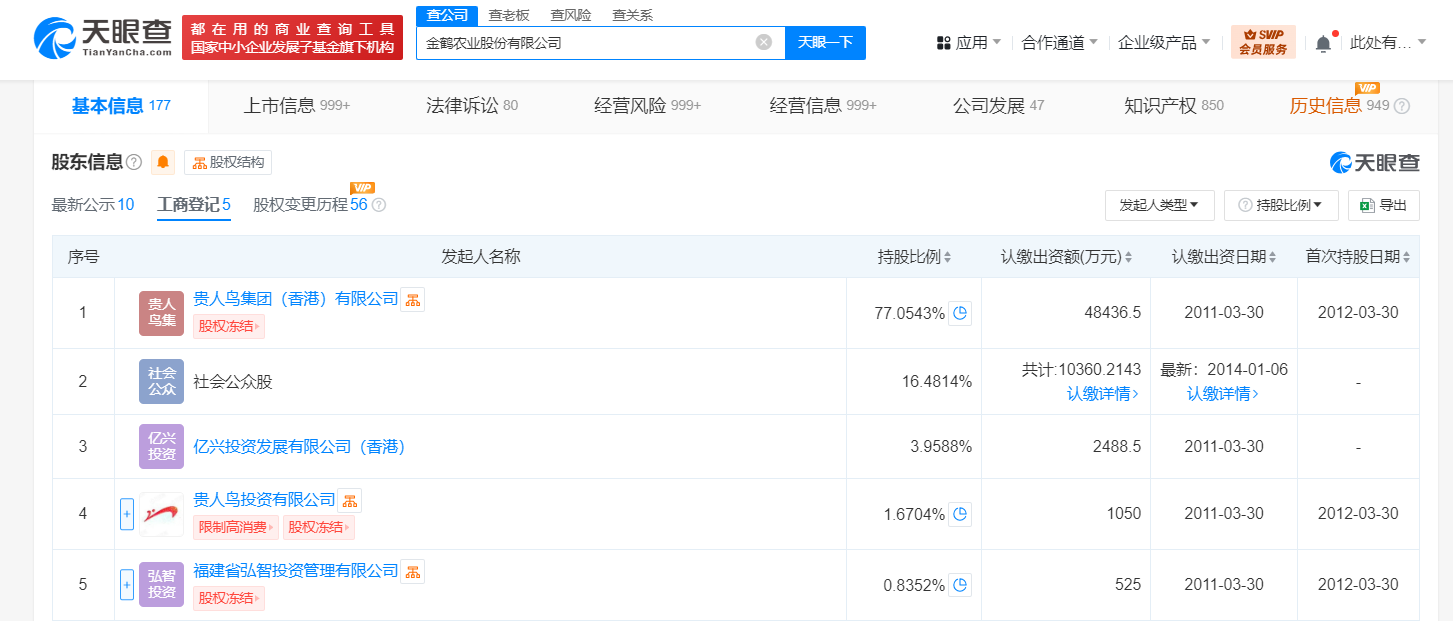
Task: Clear the search box with the X icon
Action: (x=764, y=42)
